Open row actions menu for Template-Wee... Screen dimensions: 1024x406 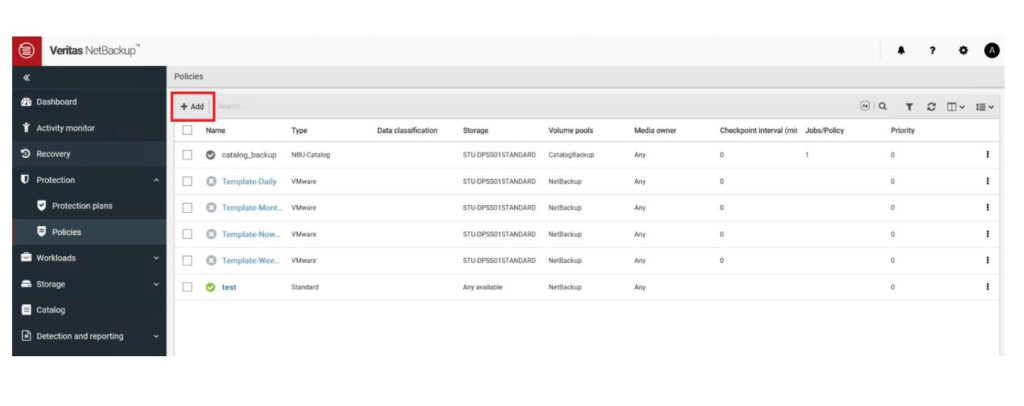(x=987, y=260)
